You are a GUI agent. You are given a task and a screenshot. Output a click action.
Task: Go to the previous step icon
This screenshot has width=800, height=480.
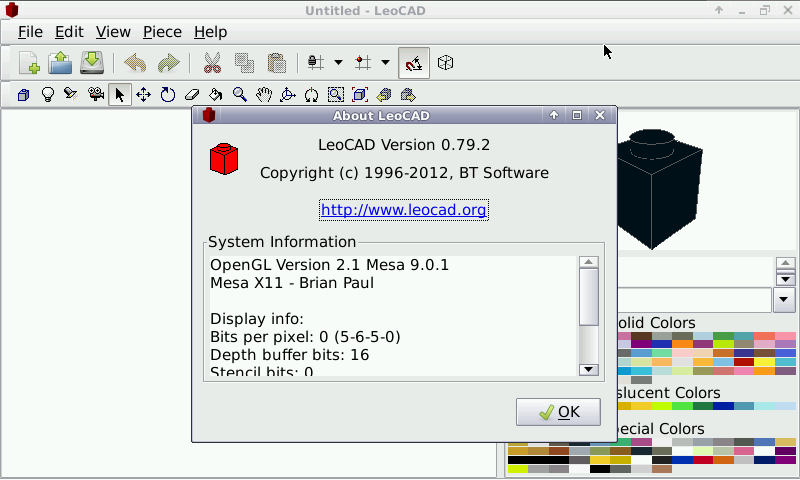pos(384,95)
